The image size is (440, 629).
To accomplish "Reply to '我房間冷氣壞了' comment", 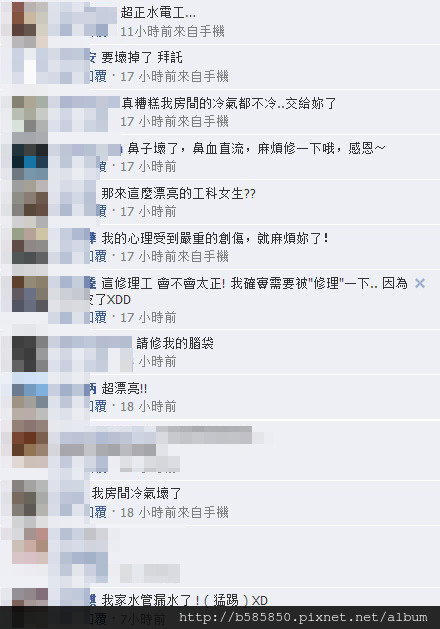I will [97, 512].
